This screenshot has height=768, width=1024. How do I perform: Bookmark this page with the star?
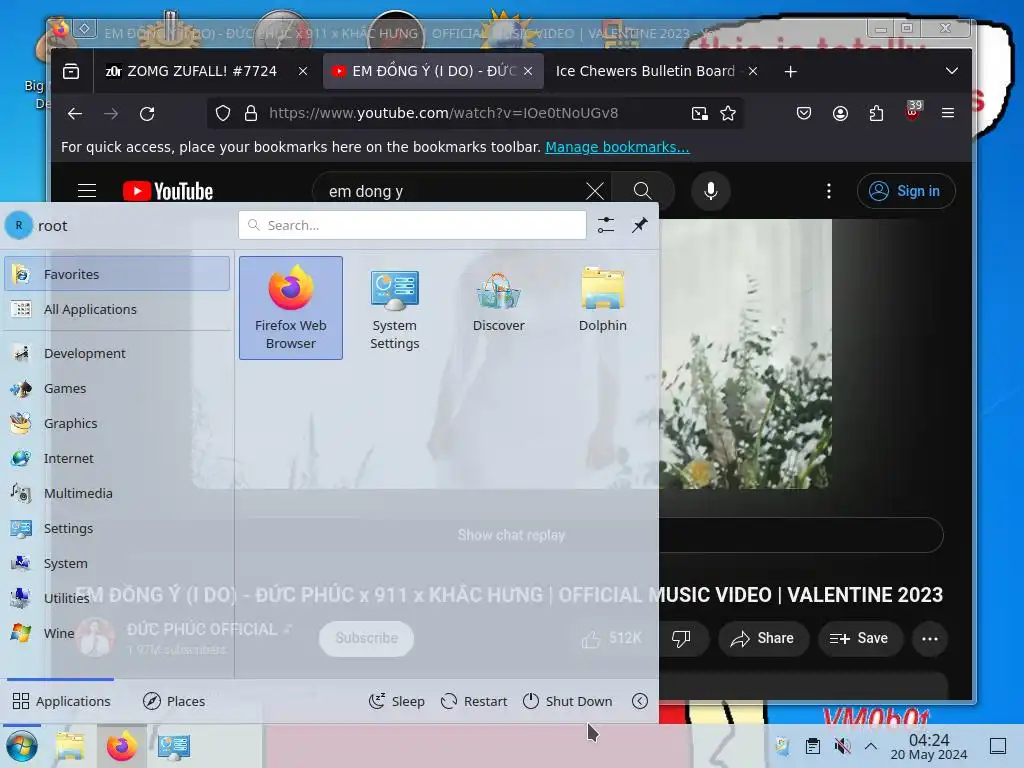coord(728,114)
